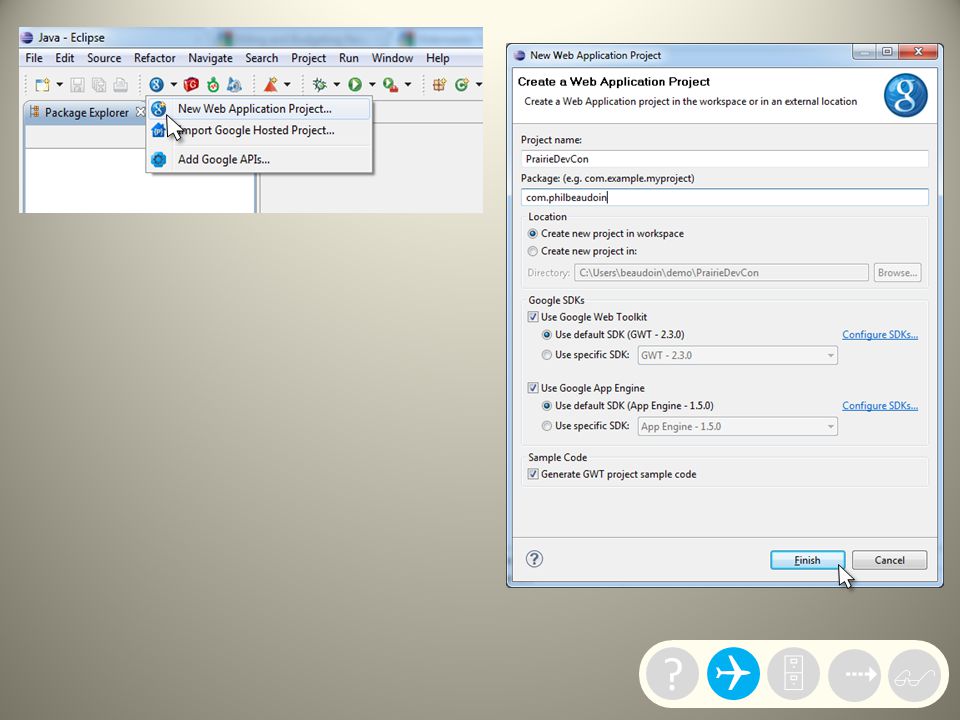Click the Browse... button next to Directory
Screen dimensions: 960x720
897,273
